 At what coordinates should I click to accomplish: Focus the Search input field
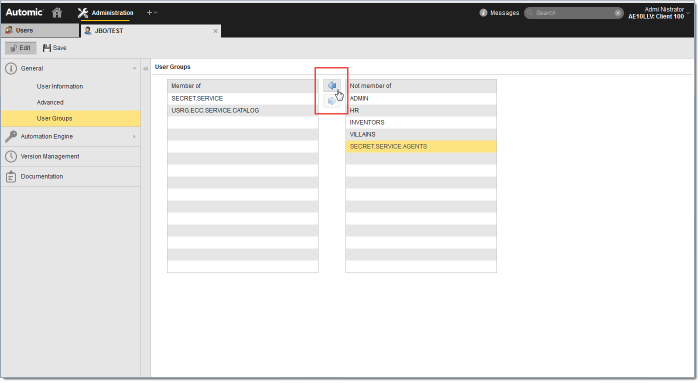tap(573, 12)
